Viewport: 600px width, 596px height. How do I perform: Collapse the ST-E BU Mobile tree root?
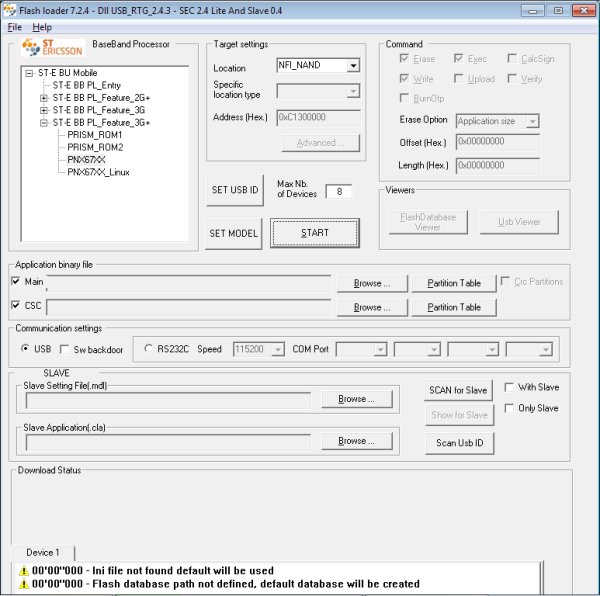(x=29, y=73)
